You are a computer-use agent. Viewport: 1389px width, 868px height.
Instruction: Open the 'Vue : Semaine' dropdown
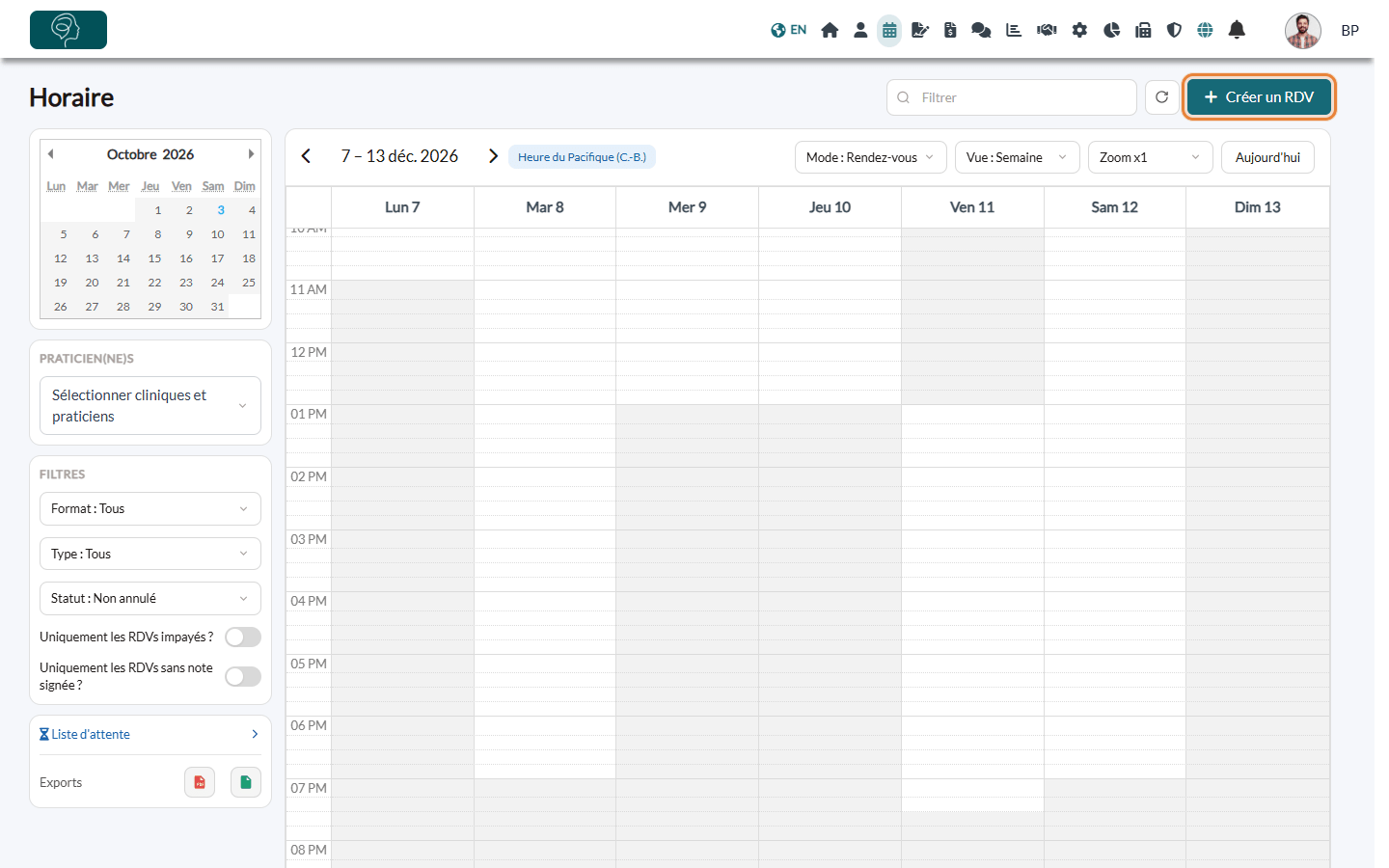pos(1018,157)
